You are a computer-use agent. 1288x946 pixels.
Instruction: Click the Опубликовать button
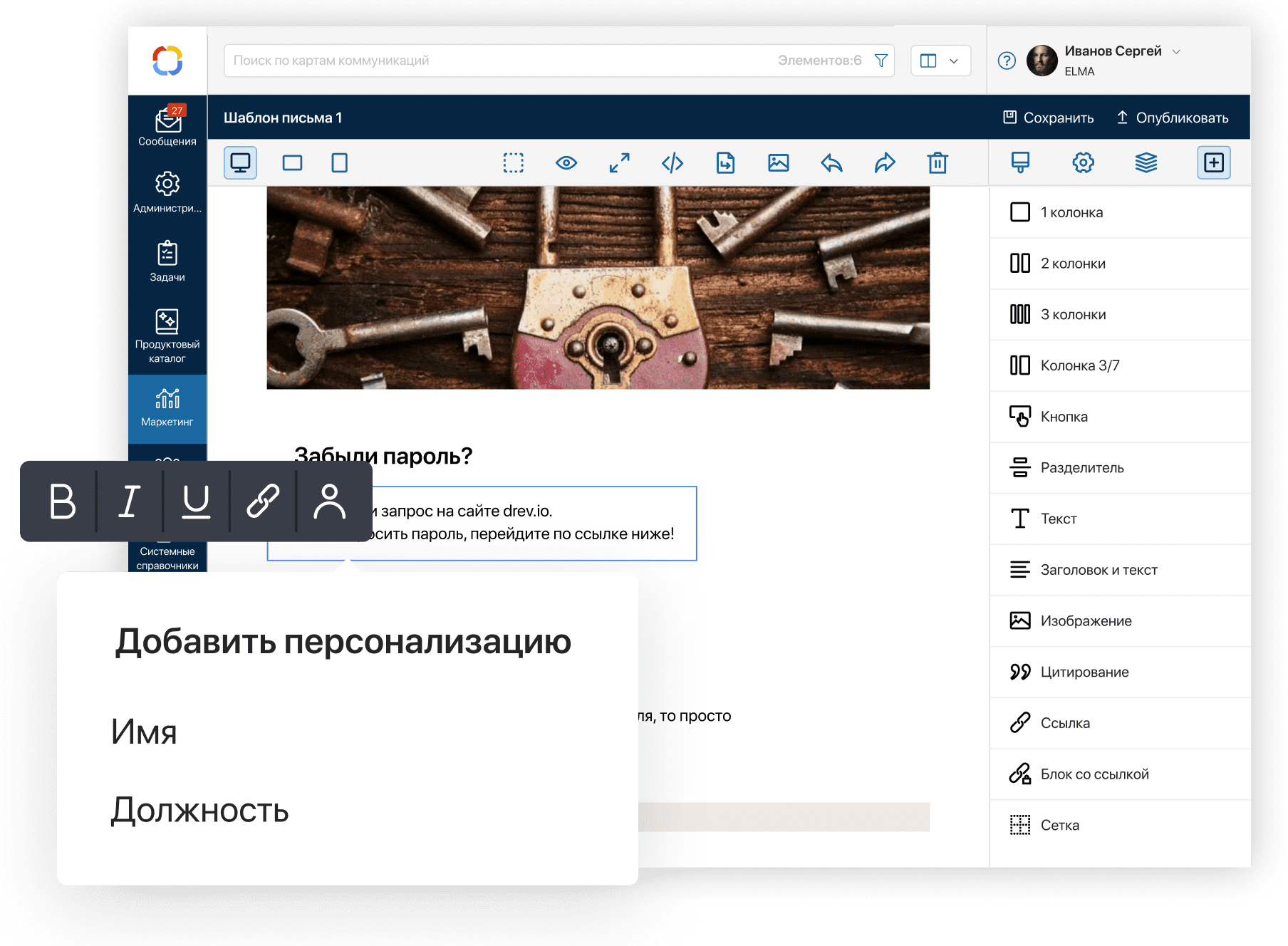click(1172, 118)
